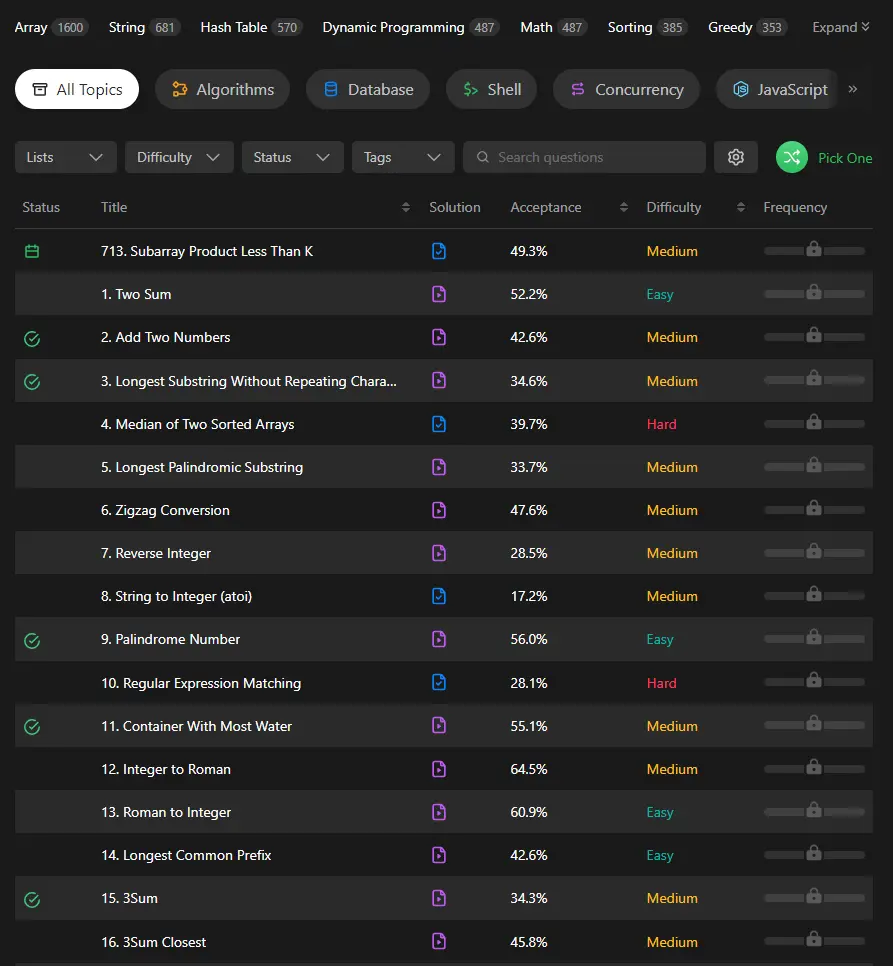Click Easy difficulty for 13. Roman to Integer
Image resolution: width=893 pixels, height=966 pixels.
coord(660,812)
